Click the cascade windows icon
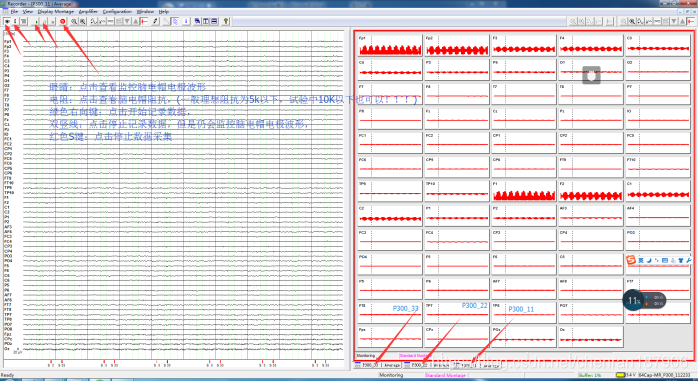Image resolution: width=698 pixels, height=381 pixels. click(x=197, y=21)
